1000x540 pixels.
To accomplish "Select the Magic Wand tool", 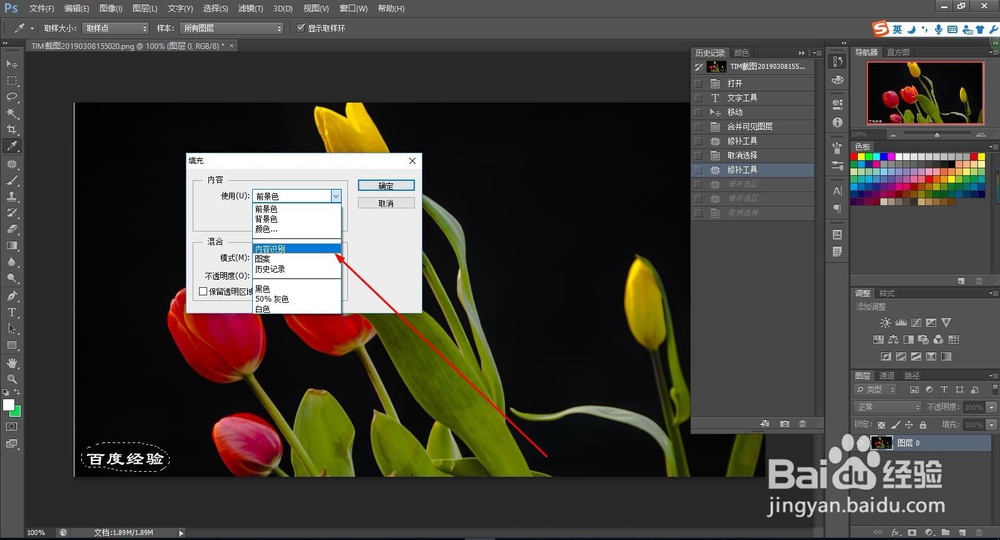I will [11, 113].
